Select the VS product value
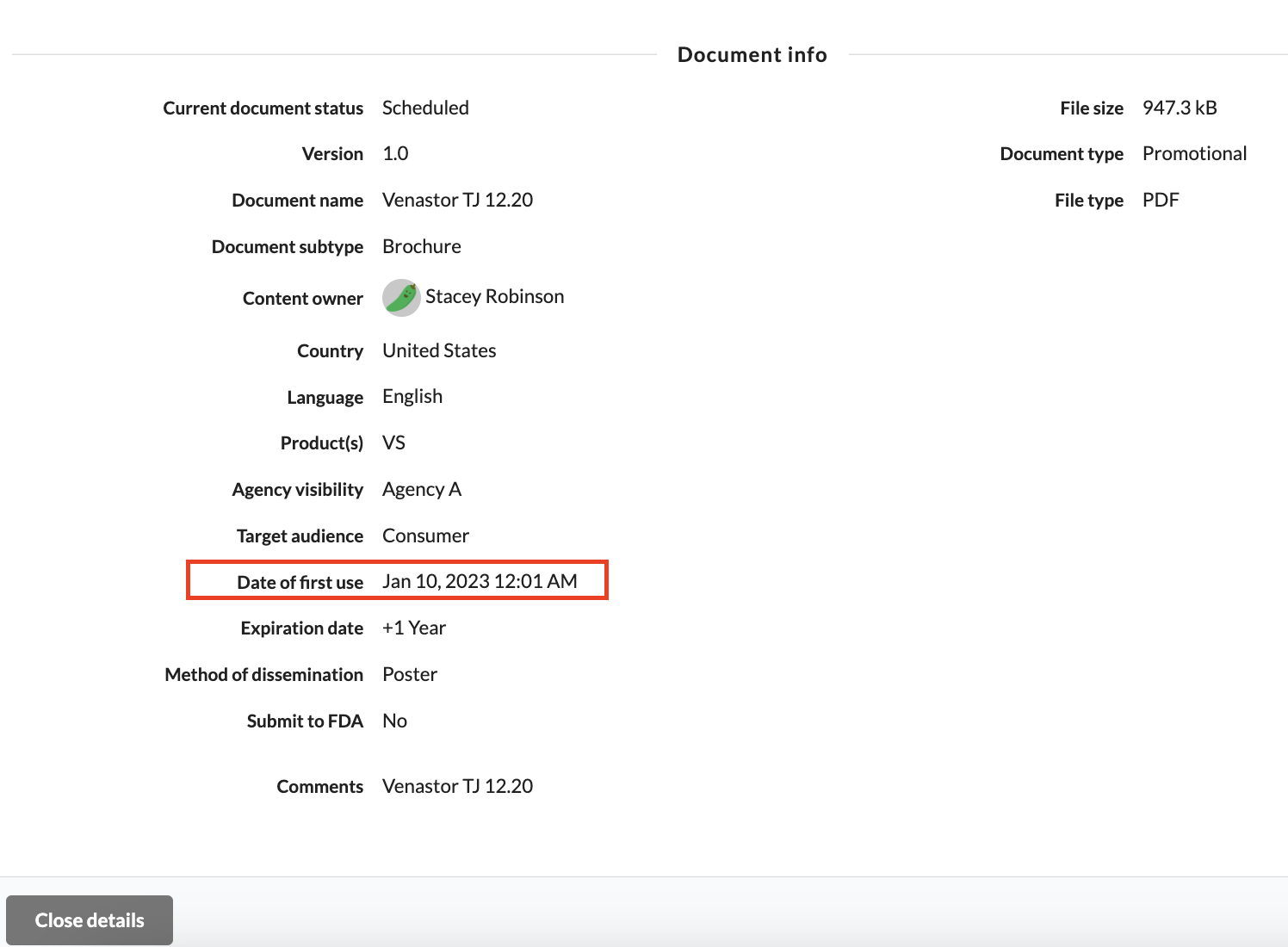Image resolution: width=1288 pixels, height=947 pixels. [x=393, y=443]
